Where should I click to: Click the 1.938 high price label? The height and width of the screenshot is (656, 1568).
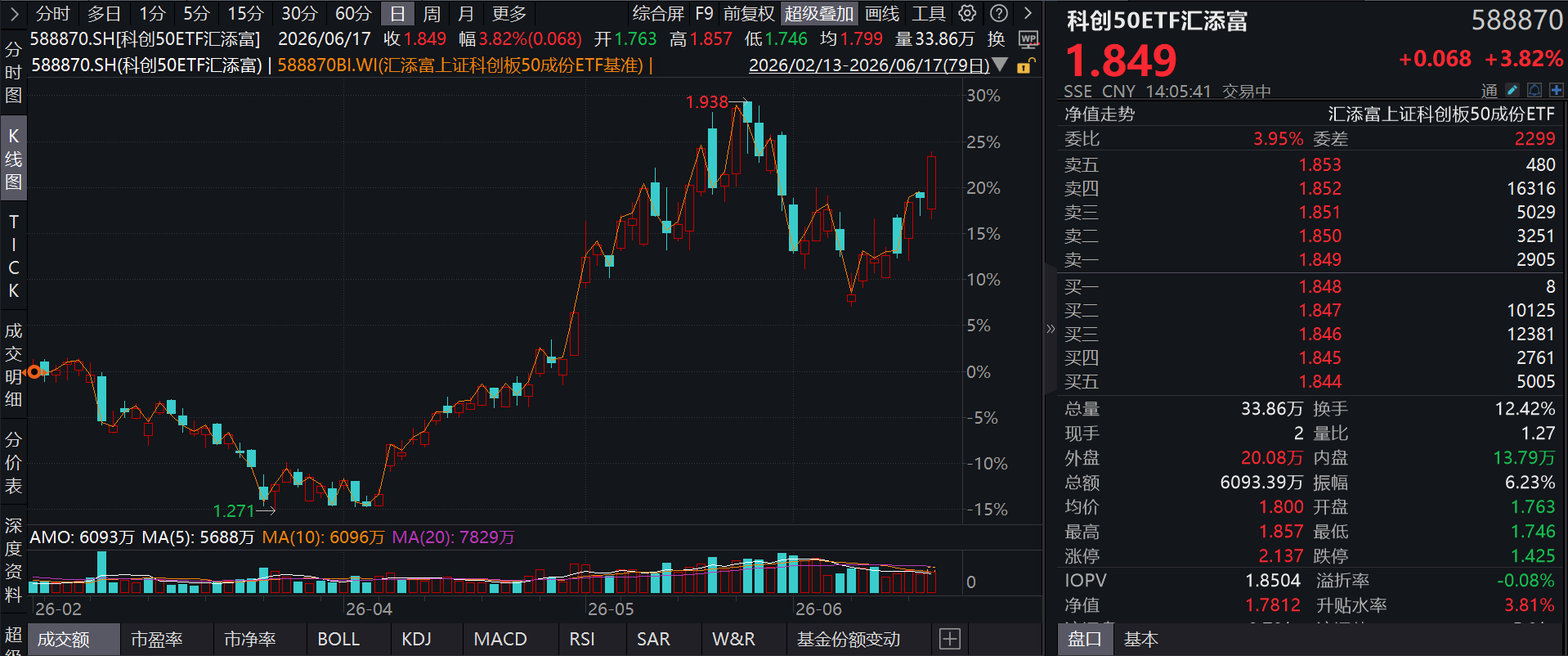(x=707, y=102)
